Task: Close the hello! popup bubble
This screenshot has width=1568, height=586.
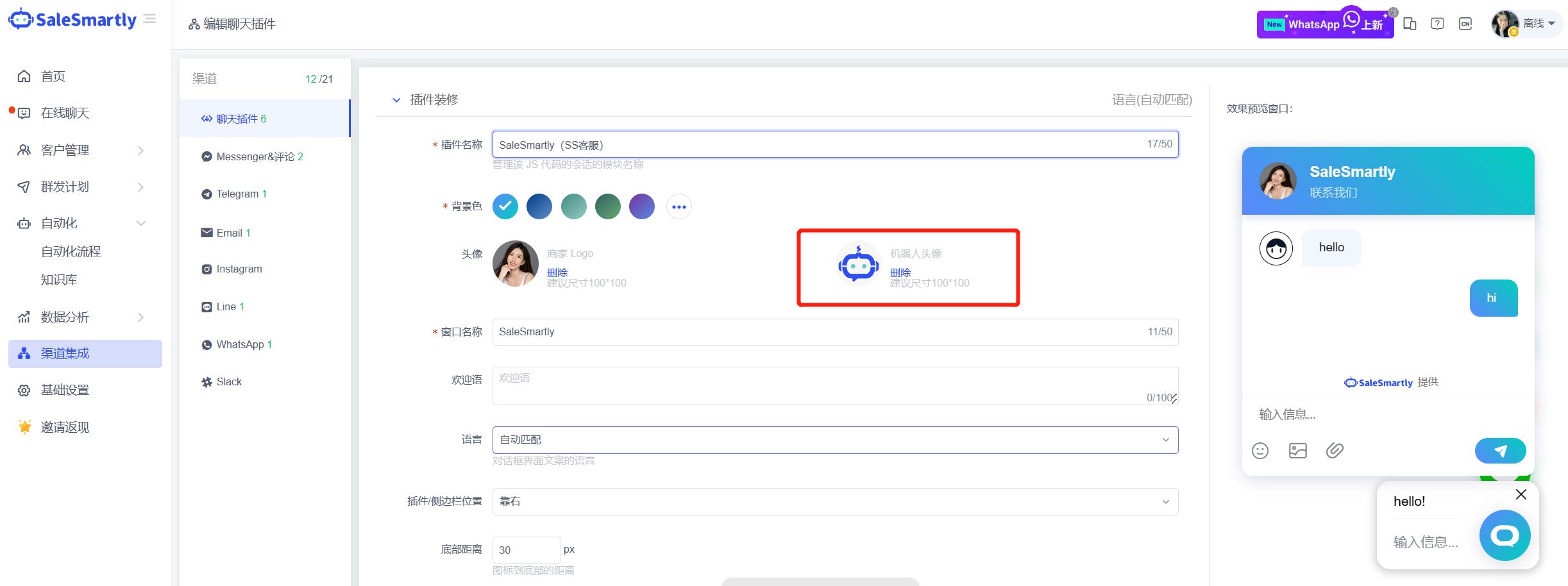Action: pos(1521,494)
